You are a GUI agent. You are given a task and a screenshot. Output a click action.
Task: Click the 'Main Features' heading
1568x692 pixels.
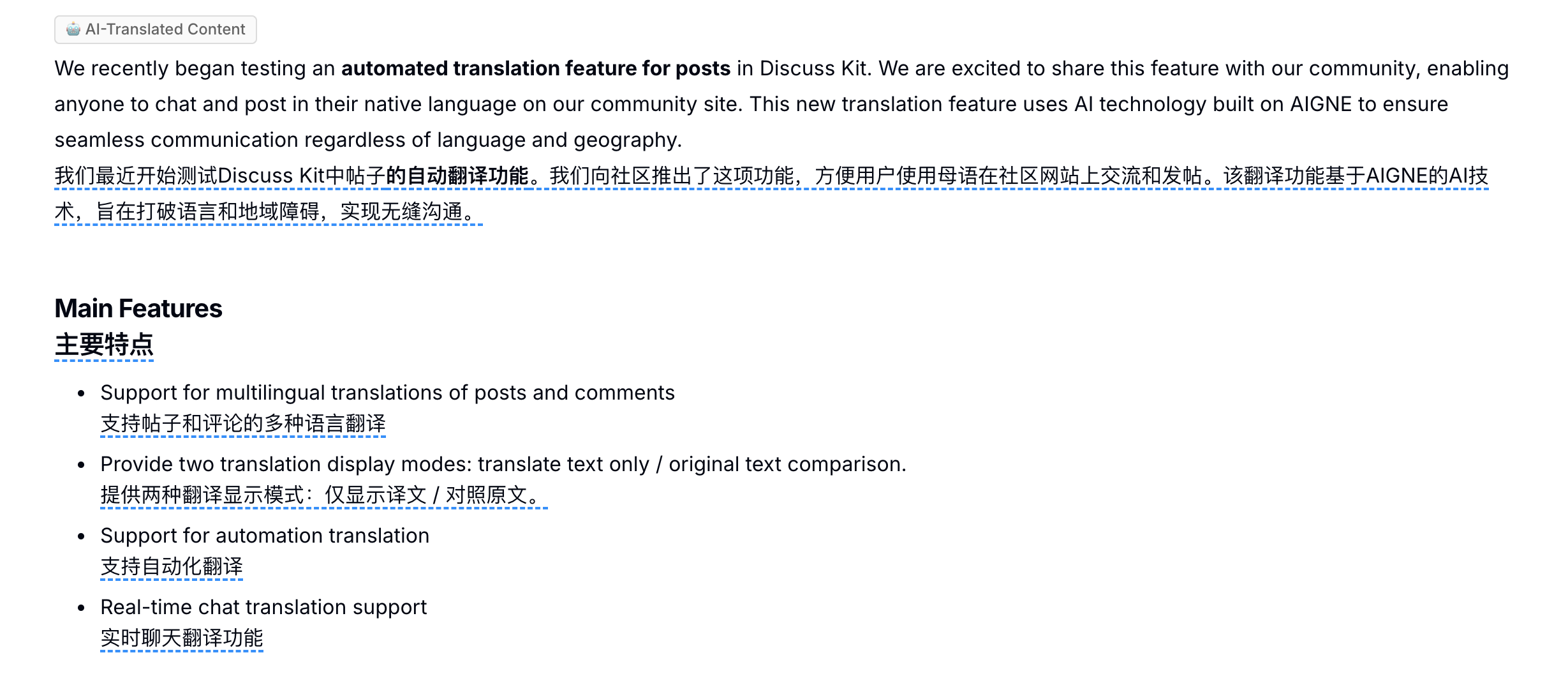pos(138,308)
